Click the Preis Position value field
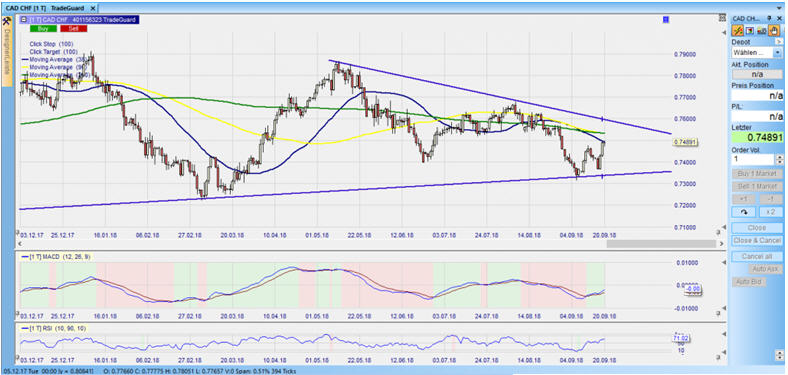Viewport: 788px width, 375px height. point(757,95)
